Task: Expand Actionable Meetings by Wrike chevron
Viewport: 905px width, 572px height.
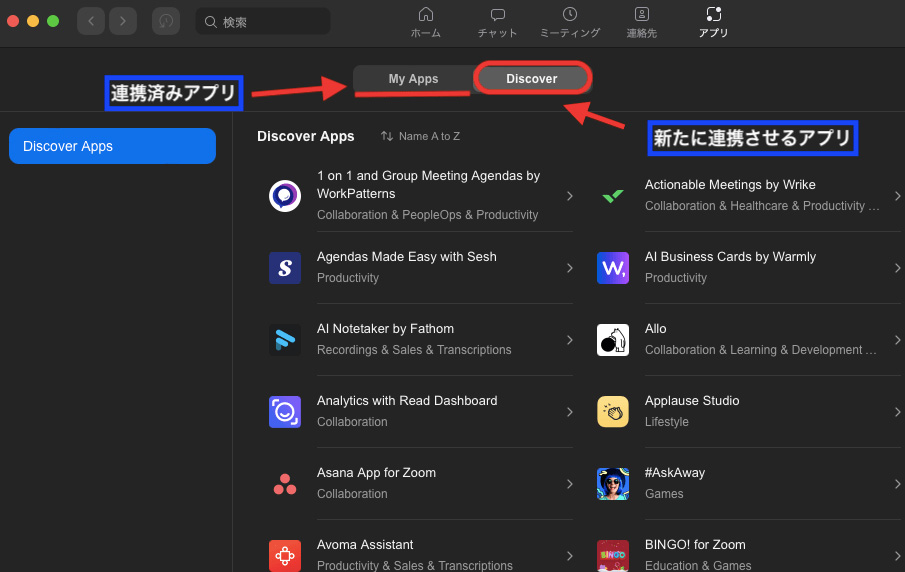Action: (897, 196)
